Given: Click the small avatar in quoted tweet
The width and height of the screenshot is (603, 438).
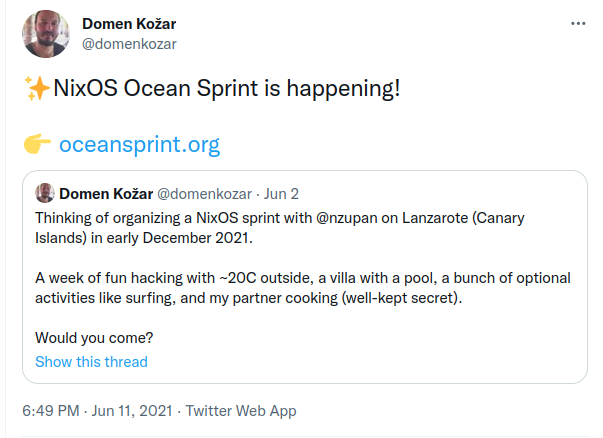Looking at the screenshot, I should point(45,193).
